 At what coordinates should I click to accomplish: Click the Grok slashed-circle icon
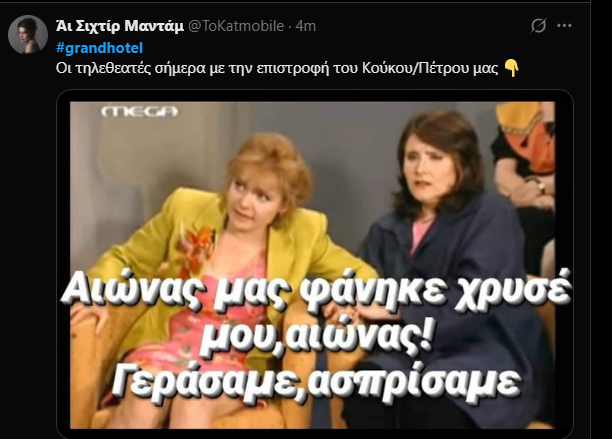tap(539, 26)
